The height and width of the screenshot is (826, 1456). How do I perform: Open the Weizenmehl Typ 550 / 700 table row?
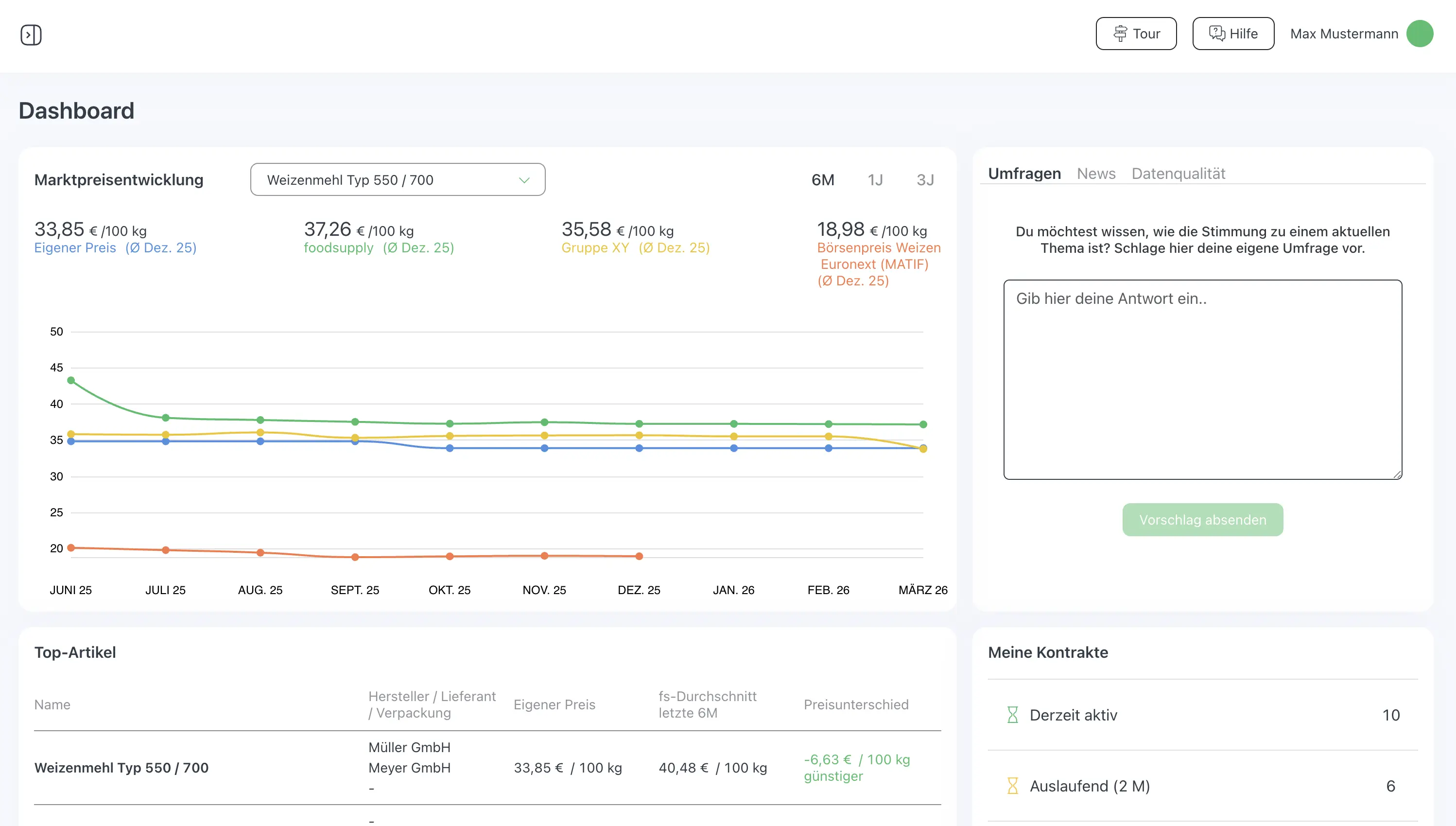coord(121,768)
